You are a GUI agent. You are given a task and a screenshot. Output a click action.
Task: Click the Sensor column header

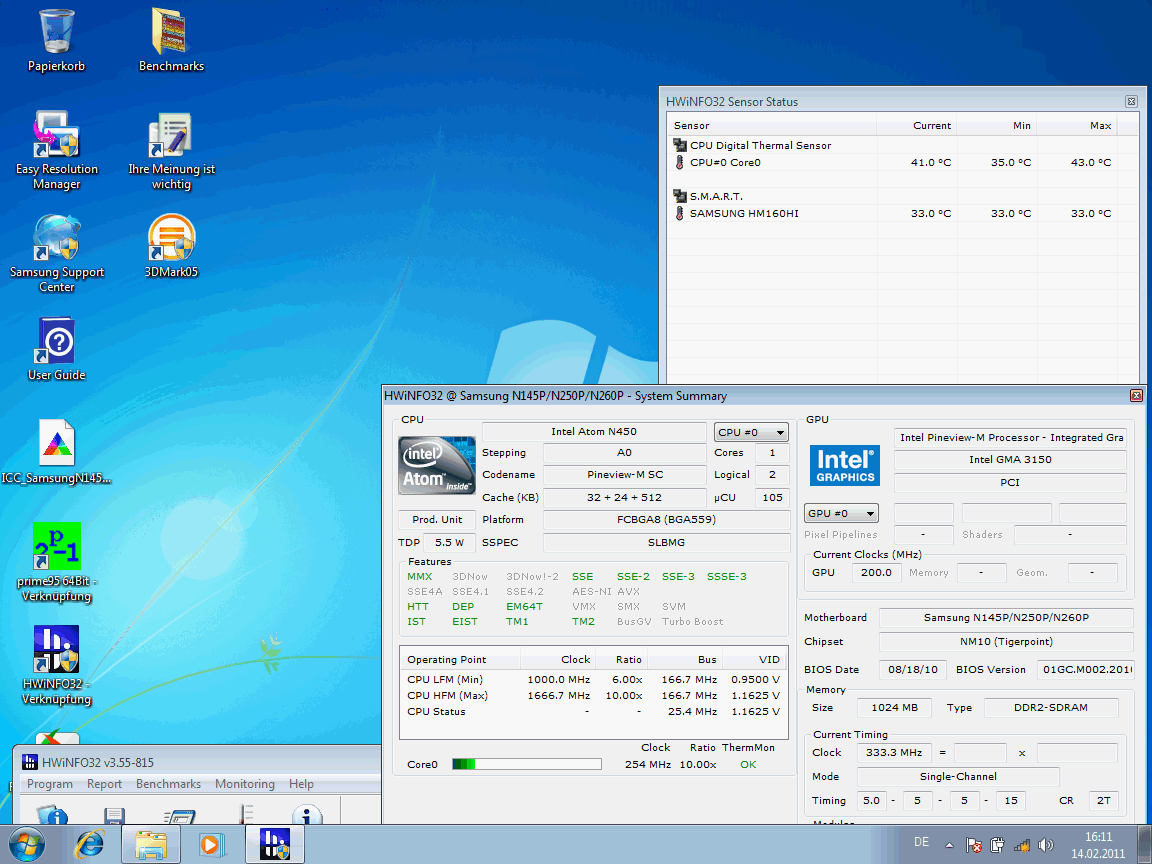[x=771, y=126]
